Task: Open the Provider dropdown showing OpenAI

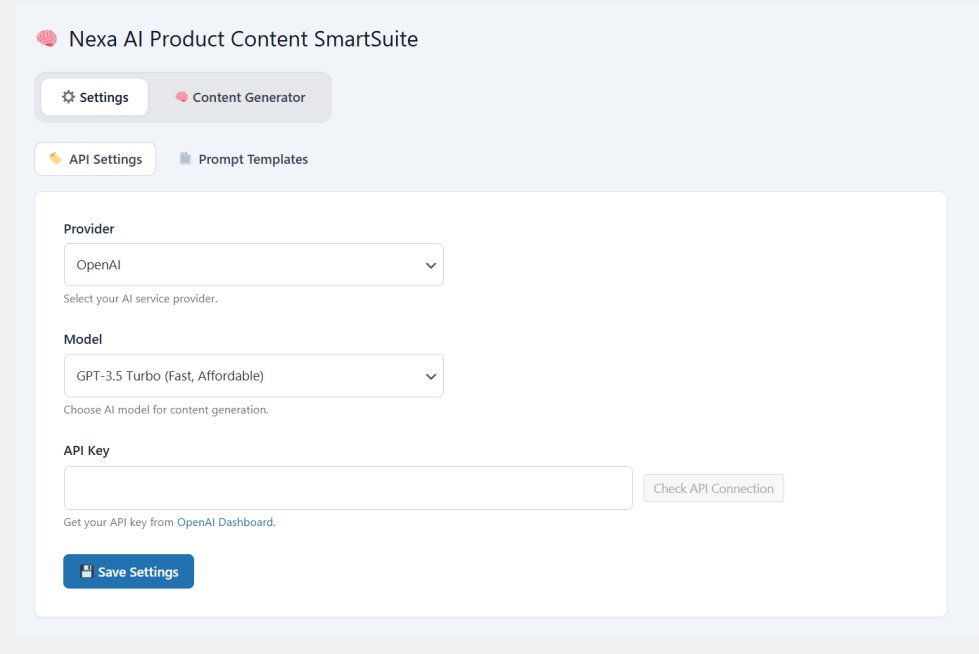Action: [x=253, y=265]
